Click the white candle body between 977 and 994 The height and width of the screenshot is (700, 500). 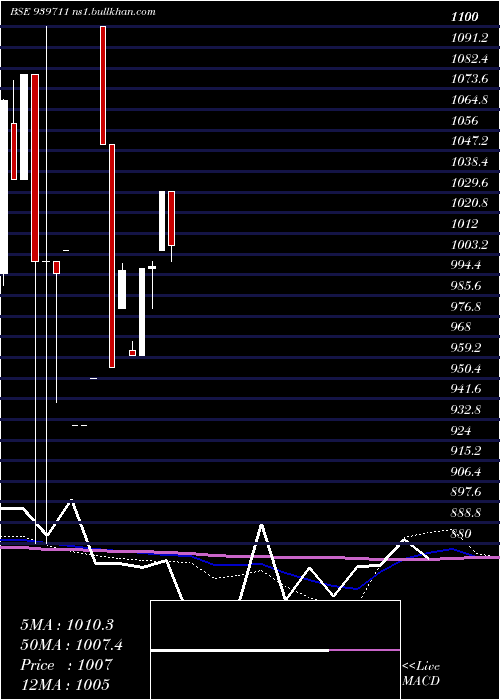[122, 289]
